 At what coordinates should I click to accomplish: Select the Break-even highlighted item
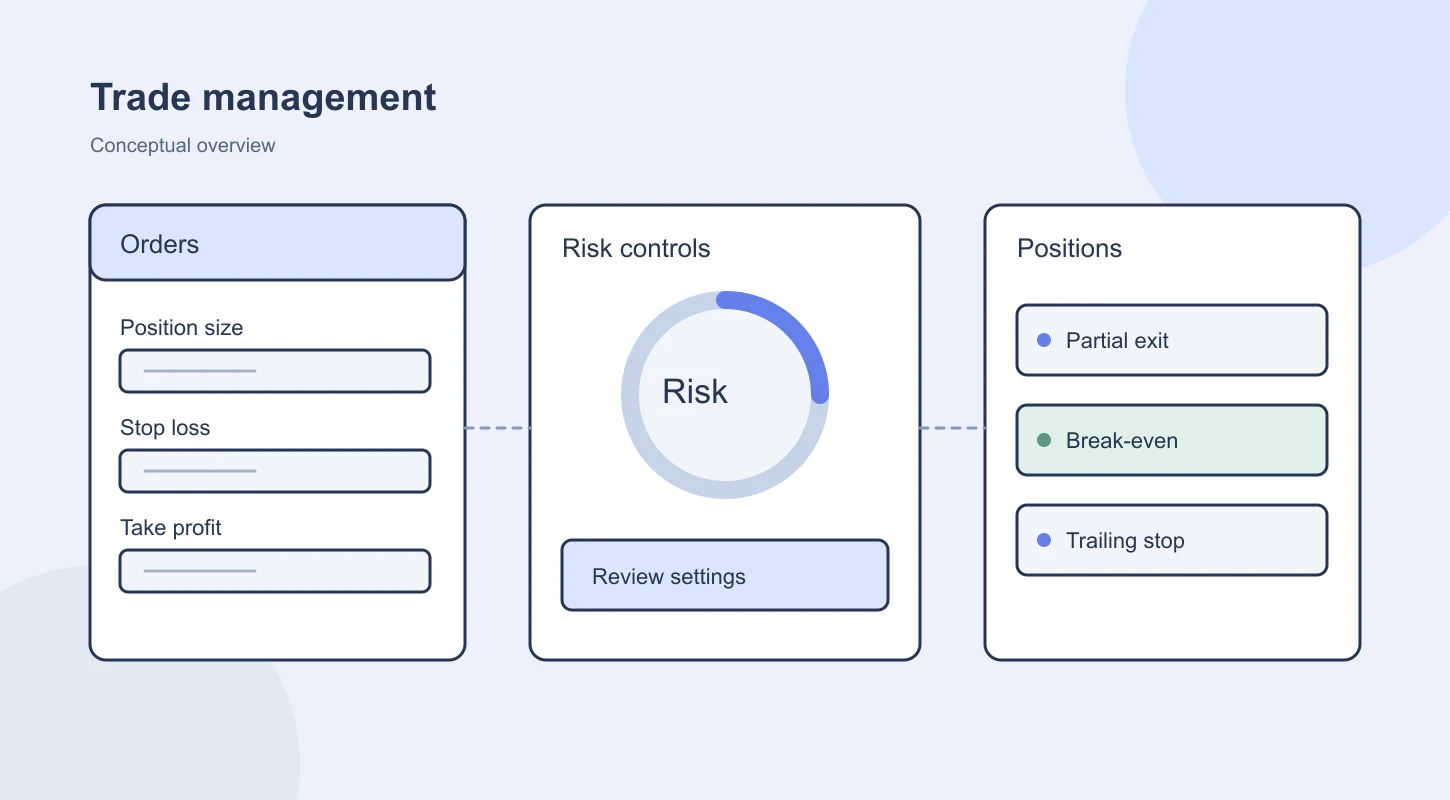[x=1172, y=440]
